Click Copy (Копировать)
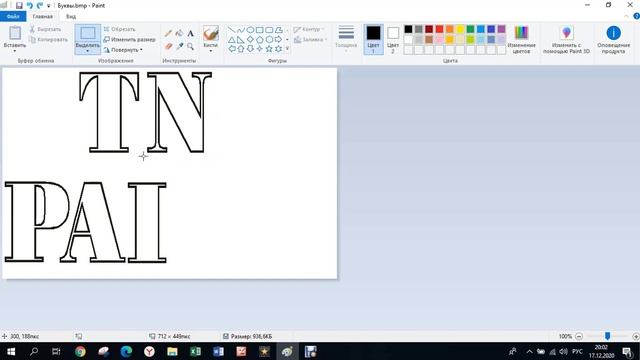Image resolution: width=640 pixels, height=360 pixels. click(x=48, y=40)
